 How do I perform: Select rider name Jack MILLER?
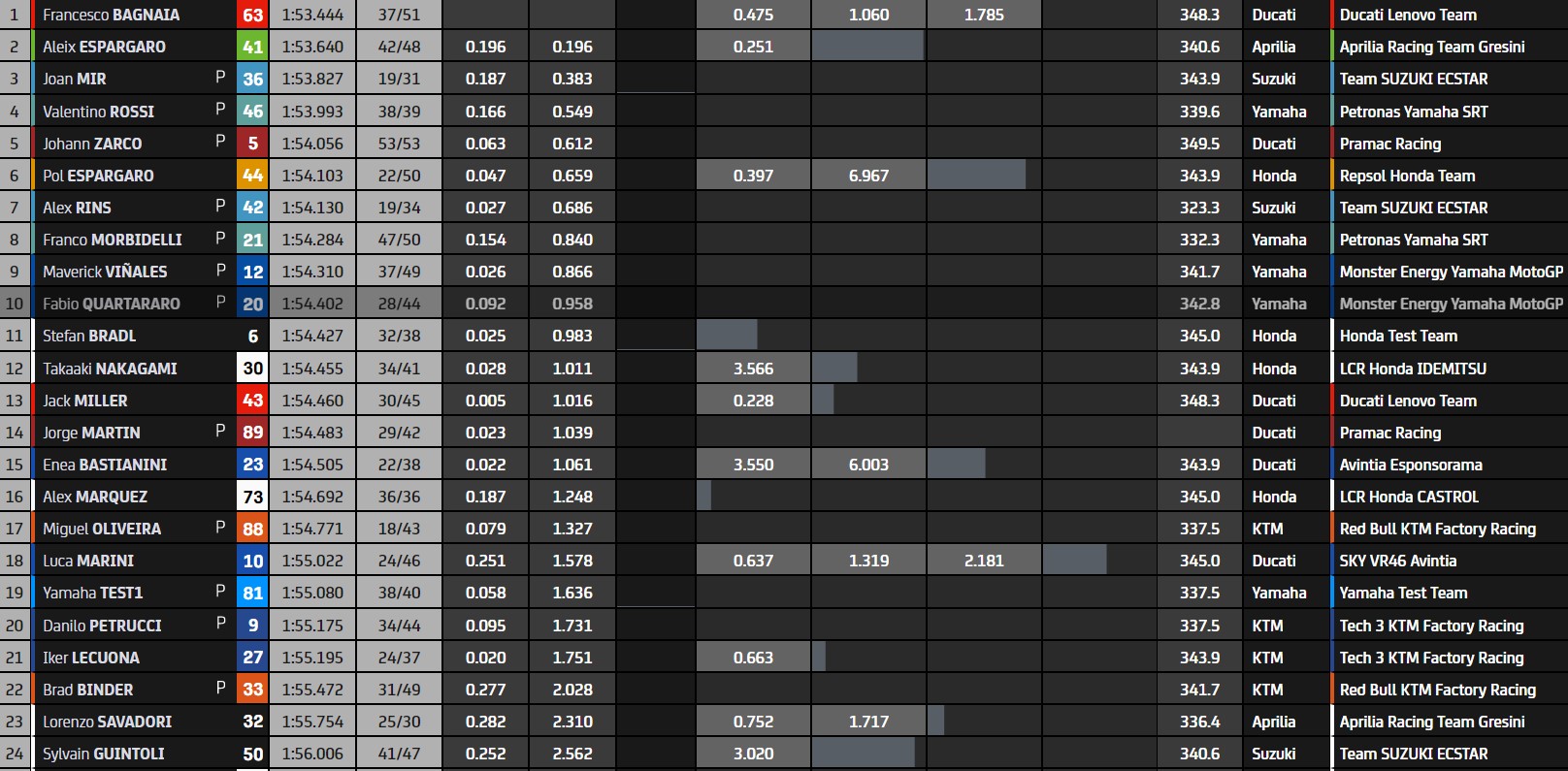click(84, 401)
